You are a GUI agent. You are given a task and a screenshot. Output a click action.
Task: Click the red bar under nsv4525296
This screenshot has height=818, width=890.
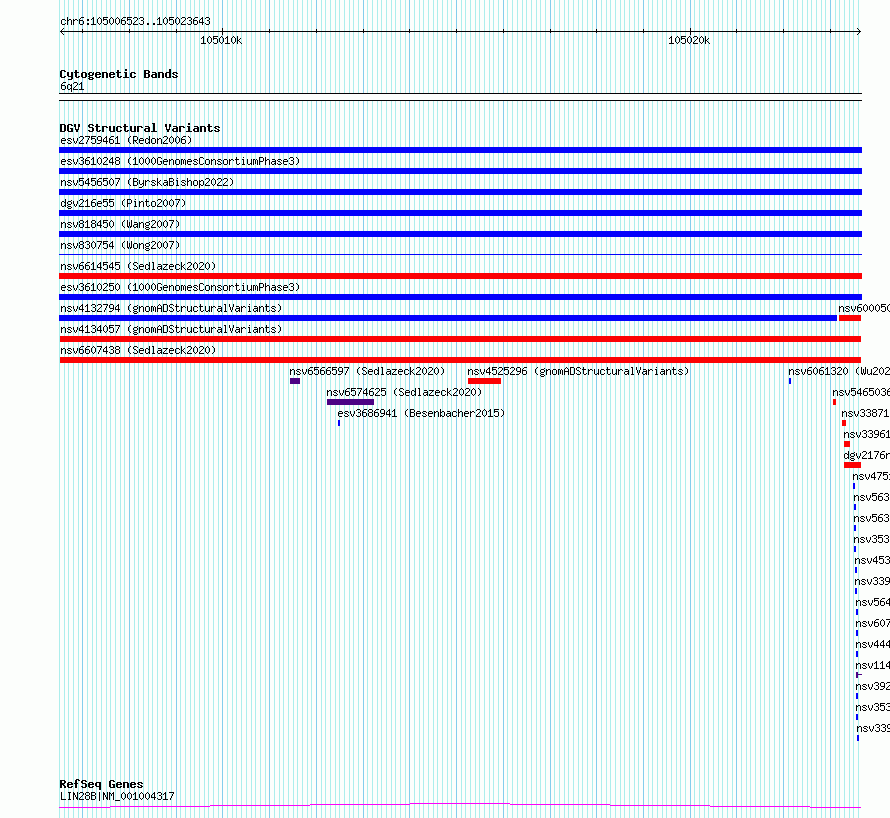[x=484, y=381]
